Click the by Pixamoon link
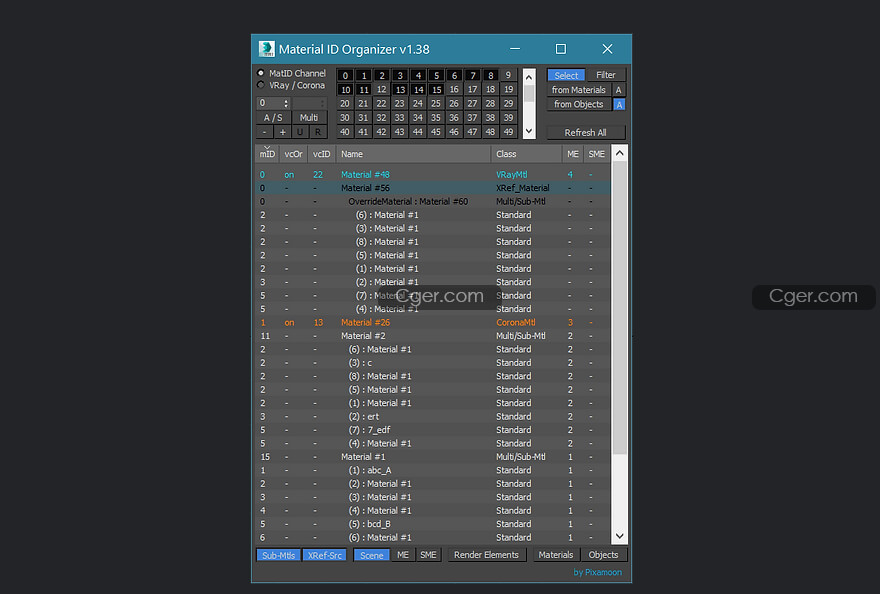The image size is (880, 594). pyautogui.click(x=598, y=573)
